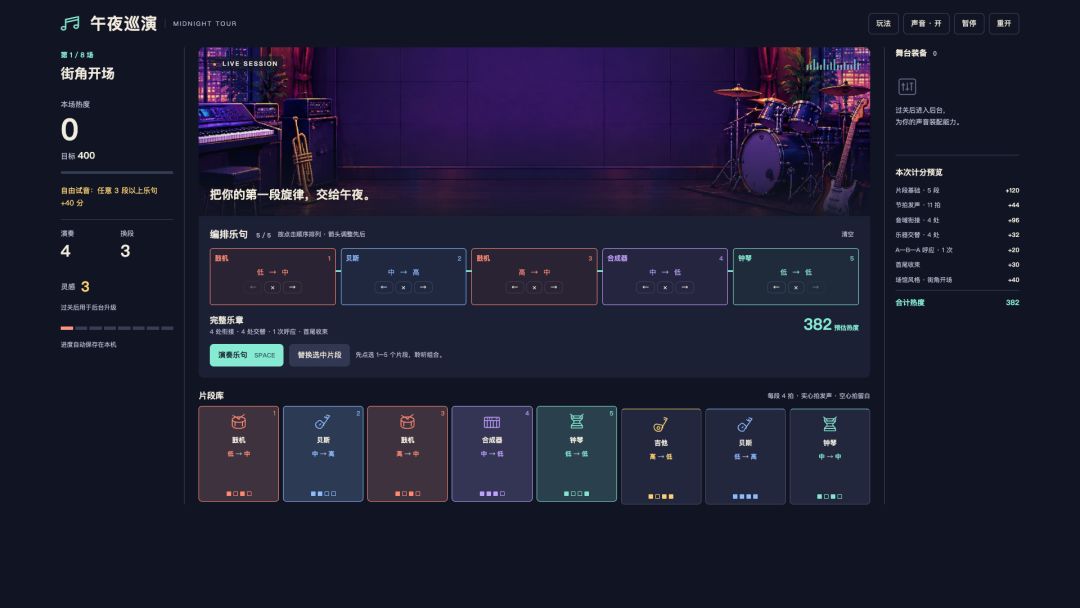This screenshot has height=608, width=1080.
Task: Remove slot 2 贝斯 with its × button
Action: coord(404,287)
